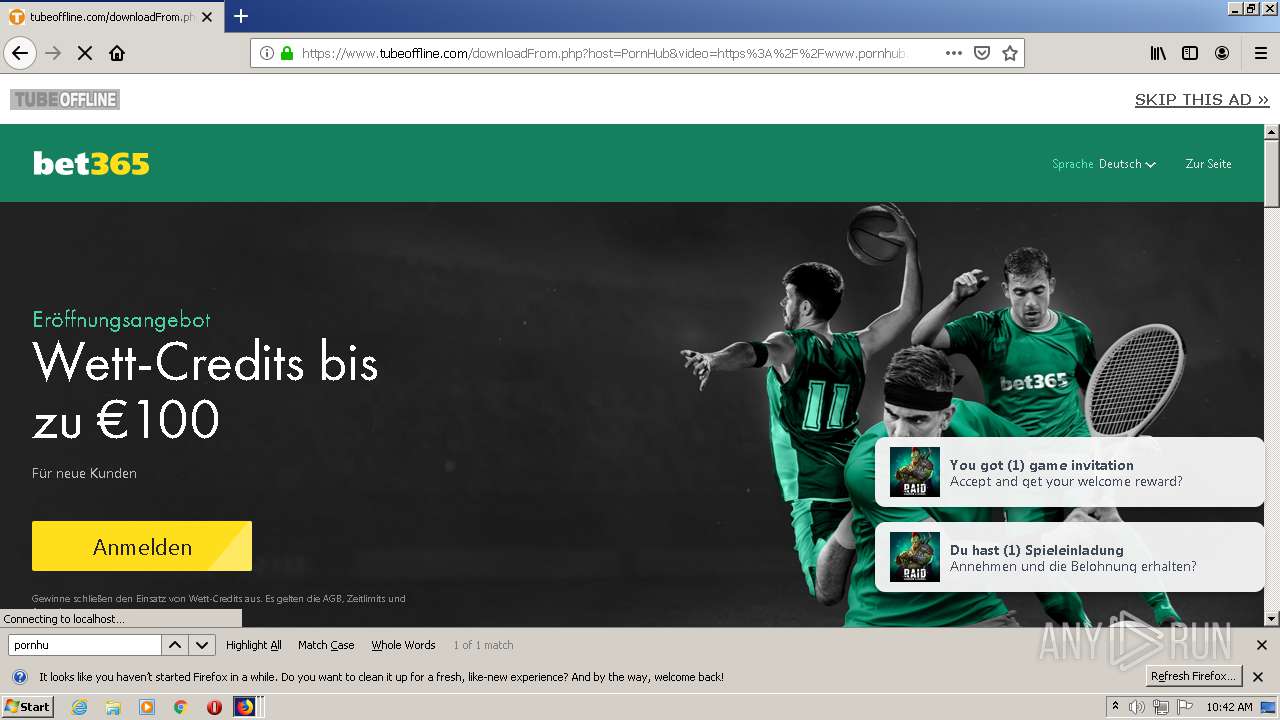
Task: Show hidden system tray icons
Action: [x=1116, y=706]
